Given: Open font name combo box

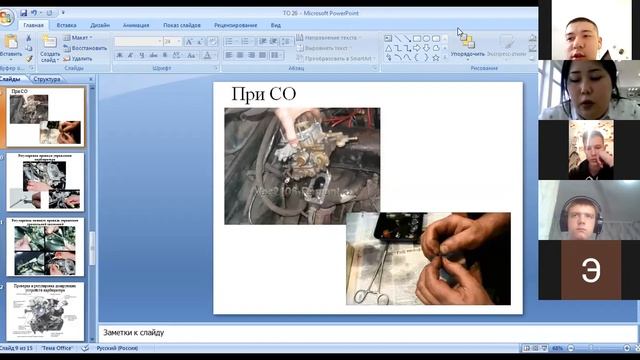Looking at the screenshot, I should click(138, 42).
